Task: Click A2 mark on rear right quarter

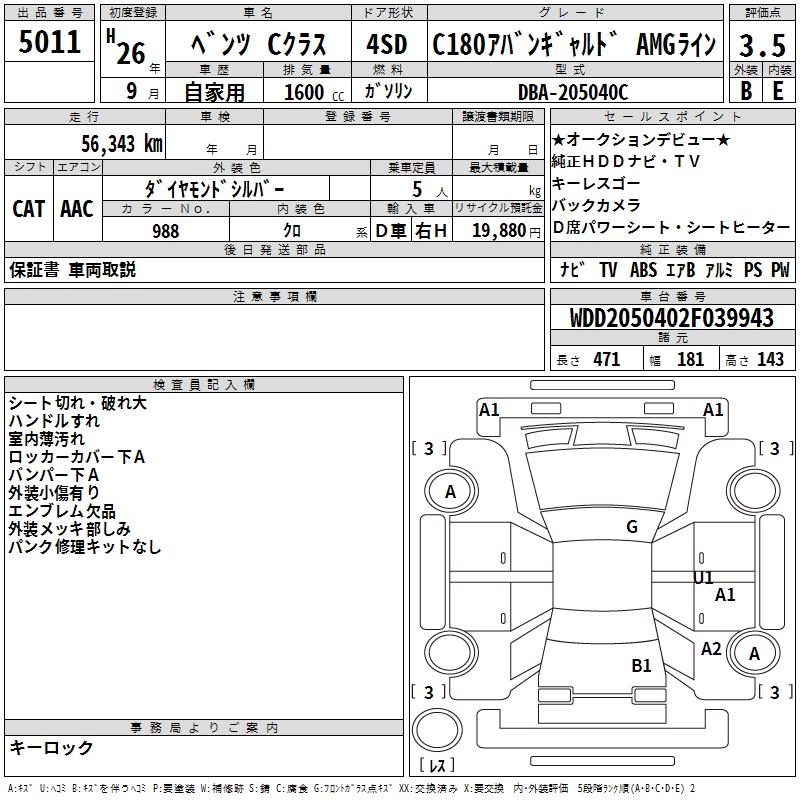Action: [711, 649]
